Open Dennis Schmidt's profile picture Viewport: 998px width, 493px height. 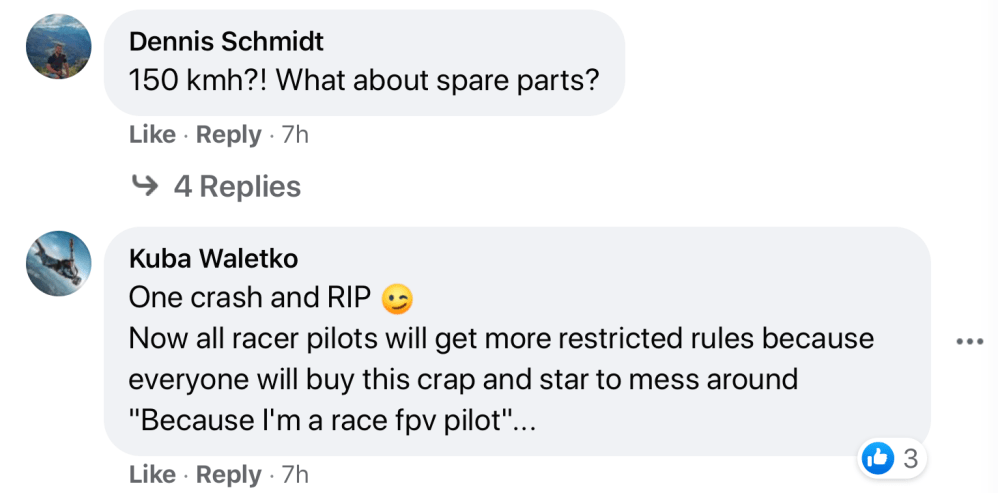tap(59, 46)
